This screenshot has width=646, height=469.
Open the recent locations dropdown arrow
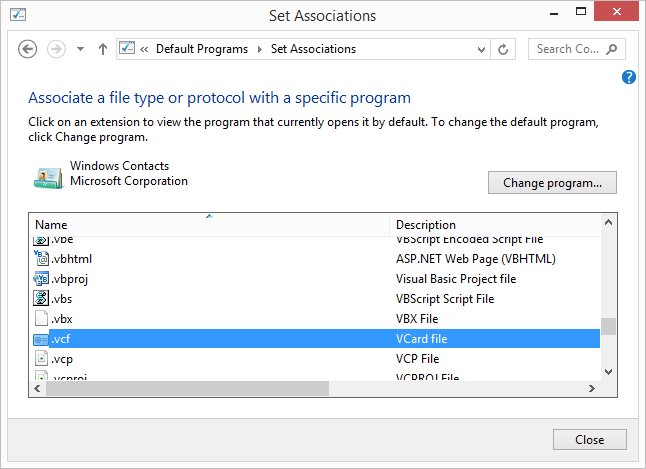pos(80,48)
